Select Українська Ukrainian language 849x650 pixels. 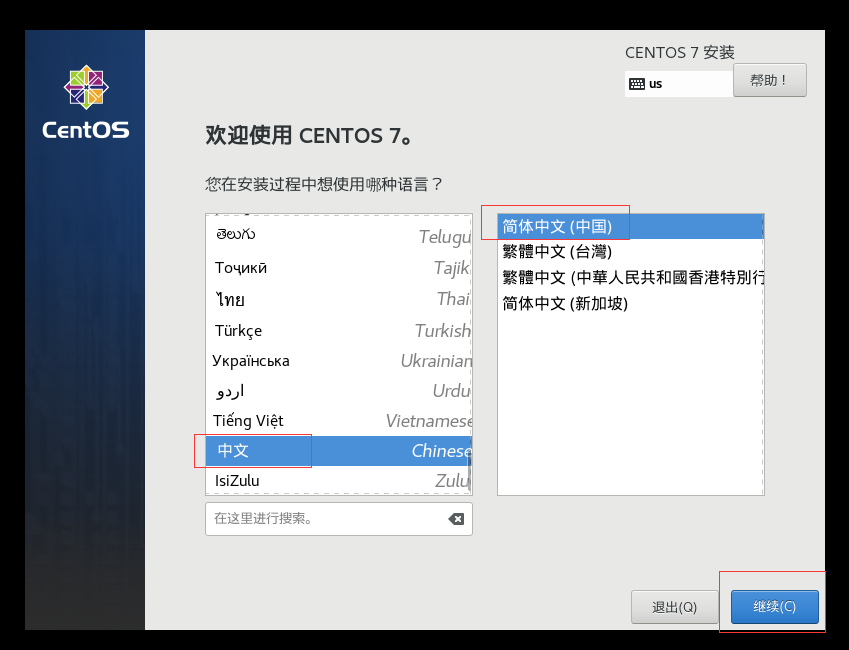click(x=339, y=361)
